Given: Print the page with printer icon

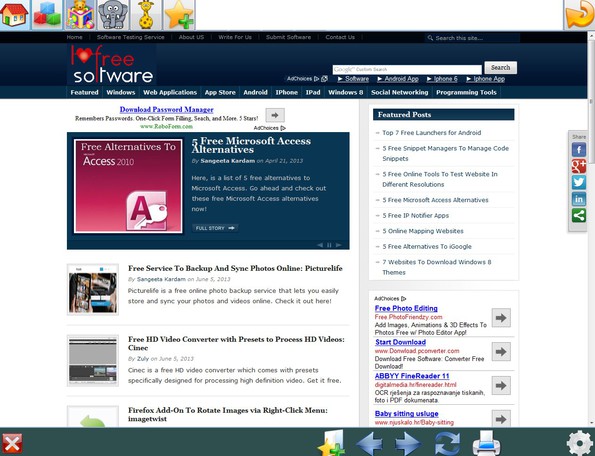Looking at the screenshot, I should [486, 443].
